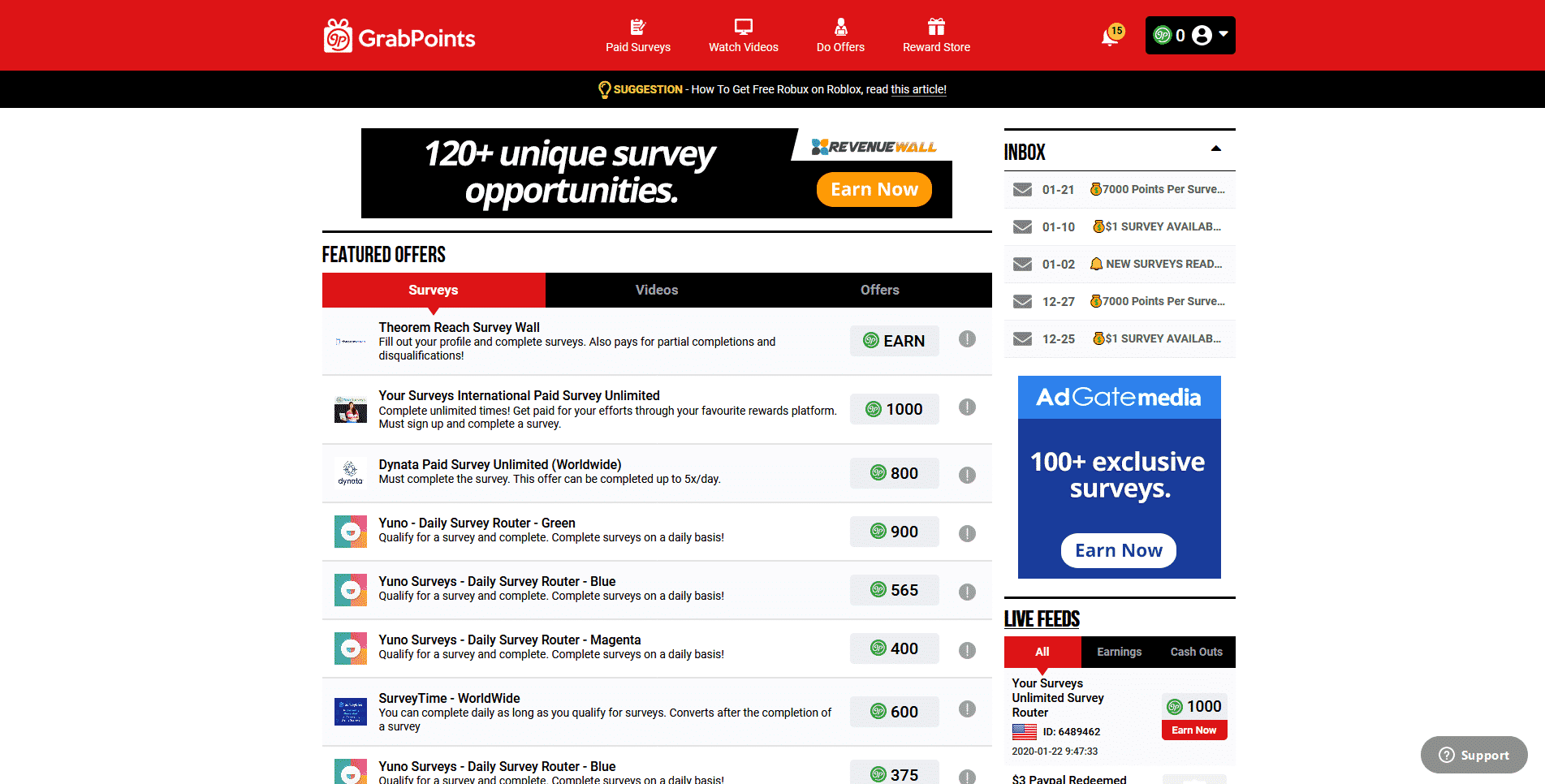The width and height of the screenshot is (1545, 784).
Task: Open the Theorem Reach Survey Wall title
Action: pyautogui.click(x=459, y=327)
